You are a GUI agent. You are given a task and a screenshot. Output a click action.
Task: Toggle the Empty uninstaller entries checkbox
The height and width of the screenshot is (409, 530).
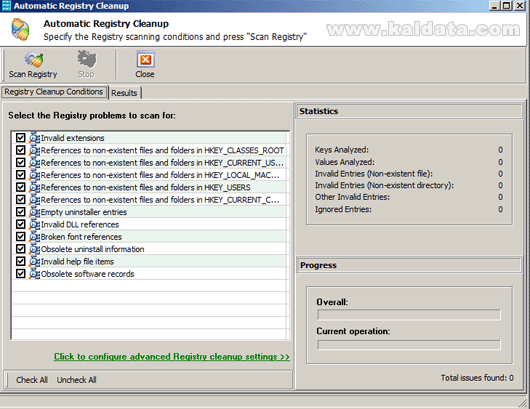pyautogui.click(x=21, y=212)
